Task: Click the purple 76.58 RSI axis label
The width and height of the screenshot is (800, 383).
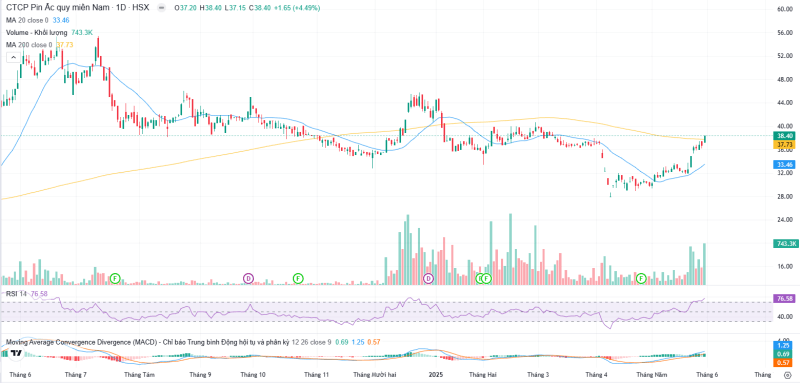Action: pos(784,298)
